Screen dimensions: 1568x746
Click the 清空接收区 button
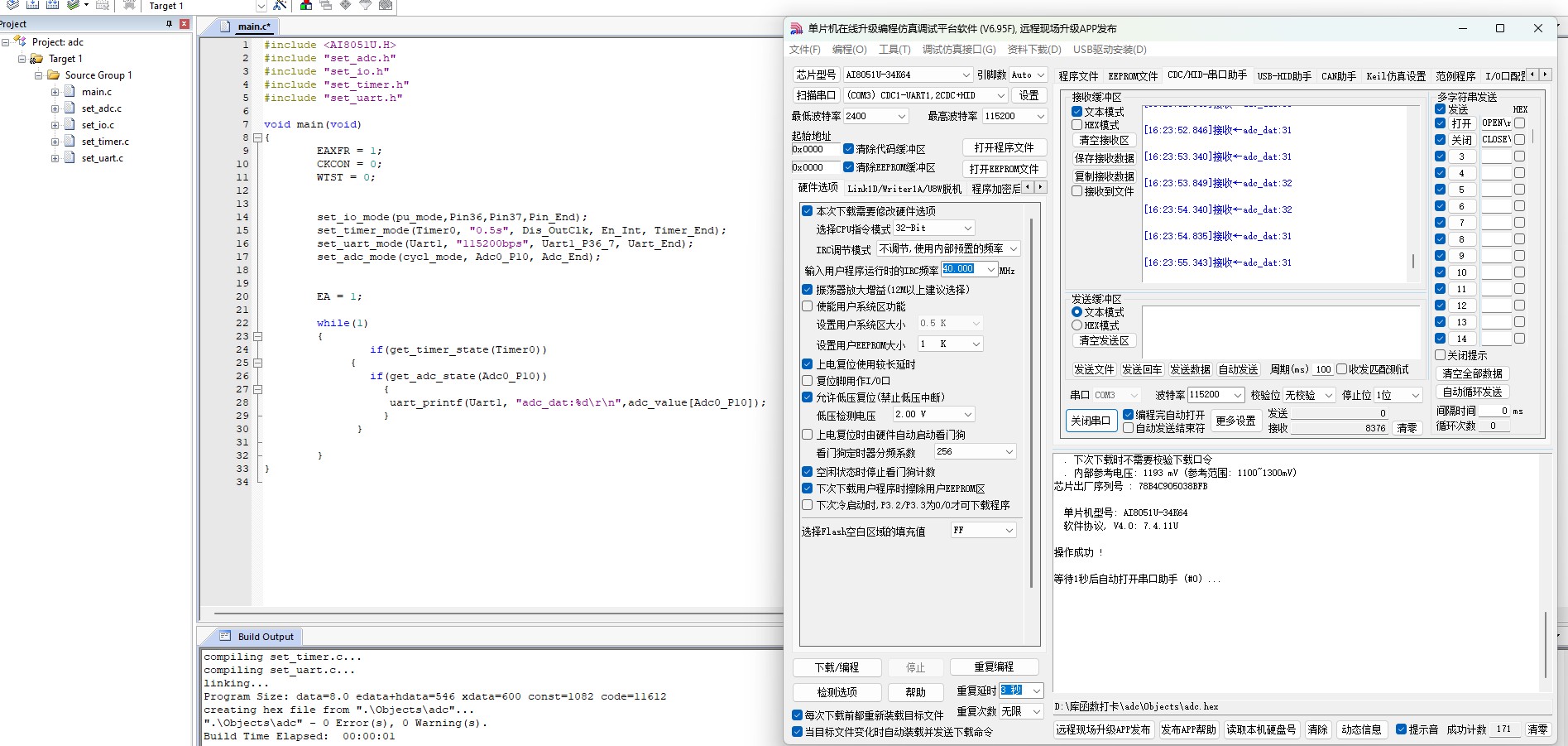click(x=1104, y=141)
